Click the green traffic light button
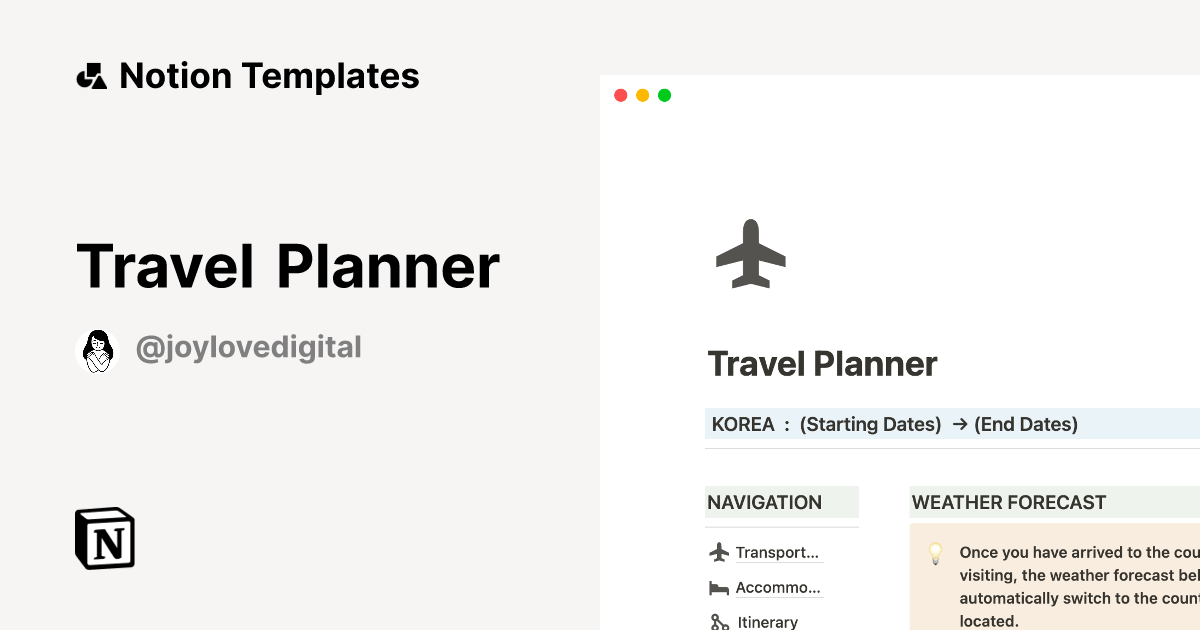Screen dimensions: 1200x630 (664, 94)
